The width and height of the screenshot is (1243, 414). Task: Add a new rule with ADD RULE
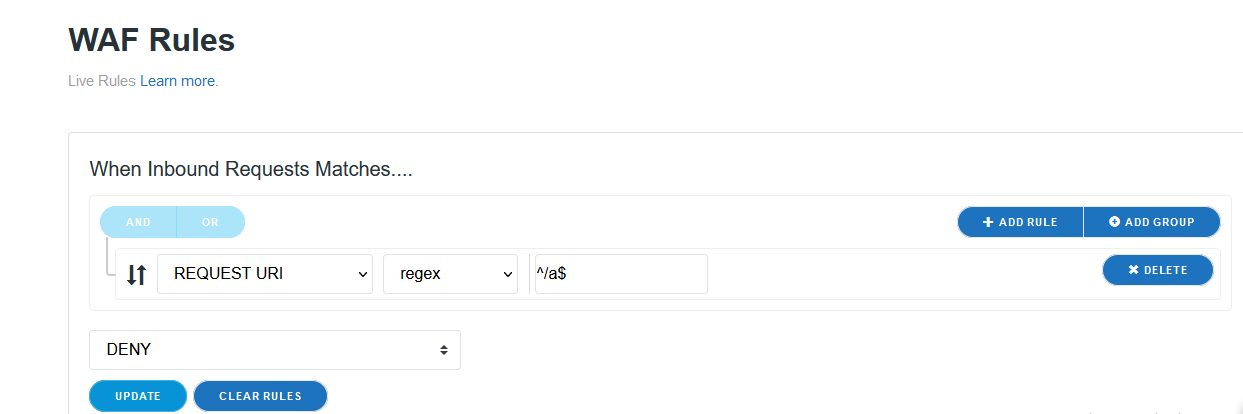[1020, 222]
